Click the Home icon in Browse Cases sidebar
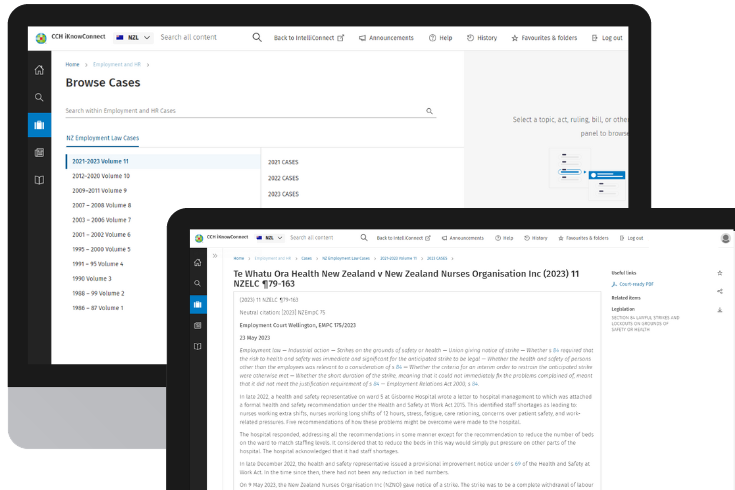This screenshot has height=490, width=735. click(39, 70)
